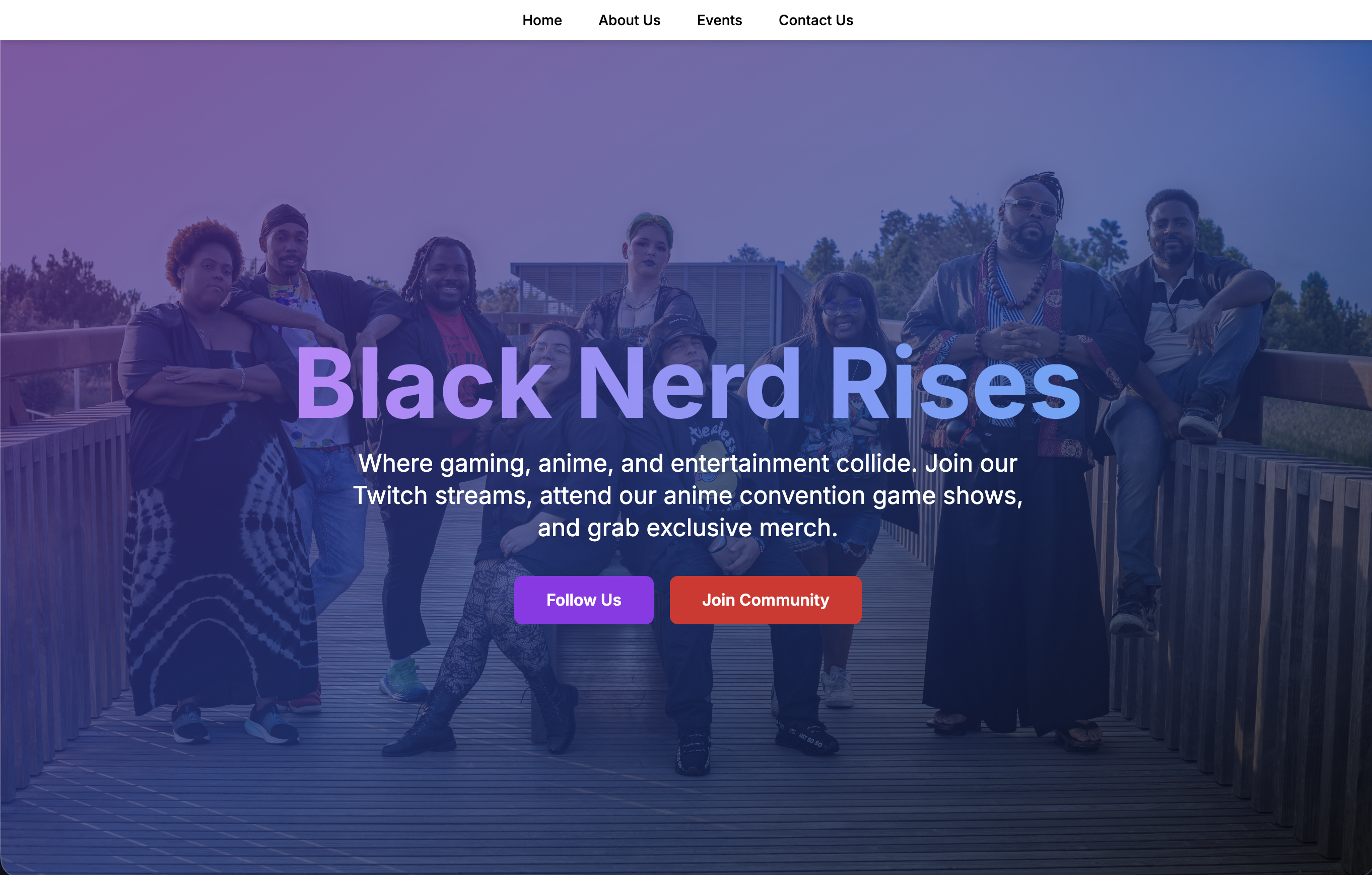The width and height of the screenshot is (1372, 875).
Task: Go to the About Us page
Action: point(629,20)
